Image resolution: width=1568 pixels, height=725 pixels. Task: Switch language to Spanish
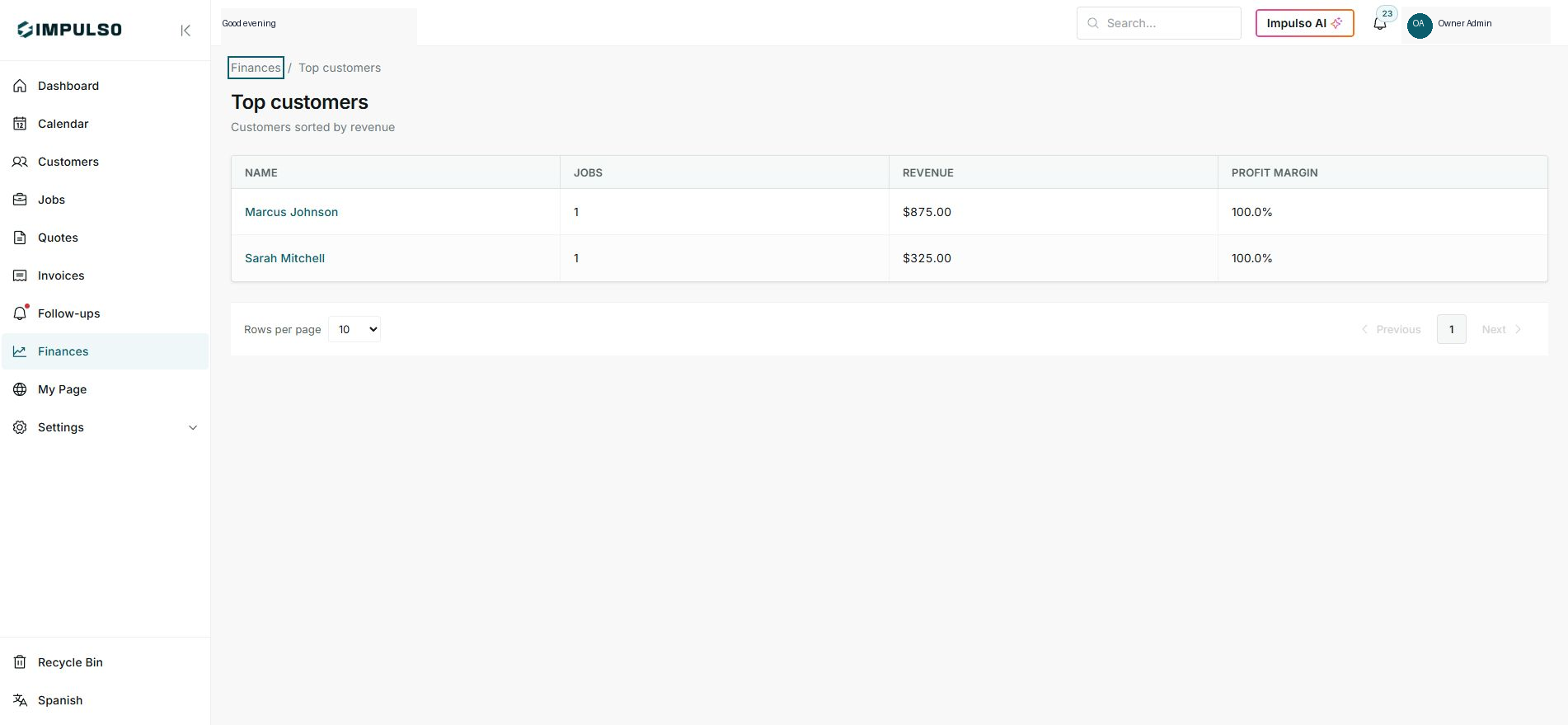(x=106, y=700)
